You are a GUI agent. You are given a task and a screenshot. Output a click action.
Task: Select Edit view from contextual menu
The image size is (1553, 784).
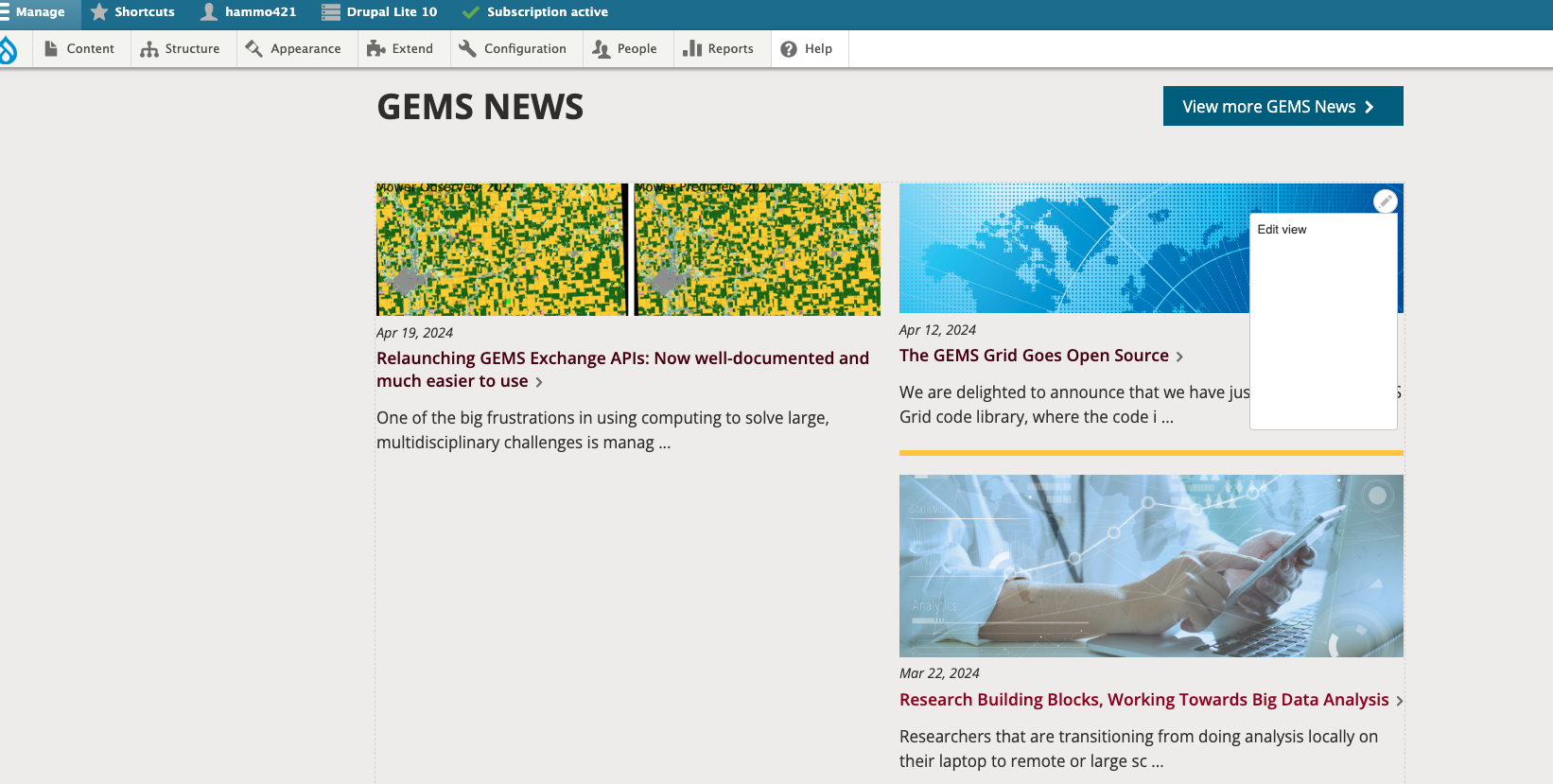coord(1282,230)
